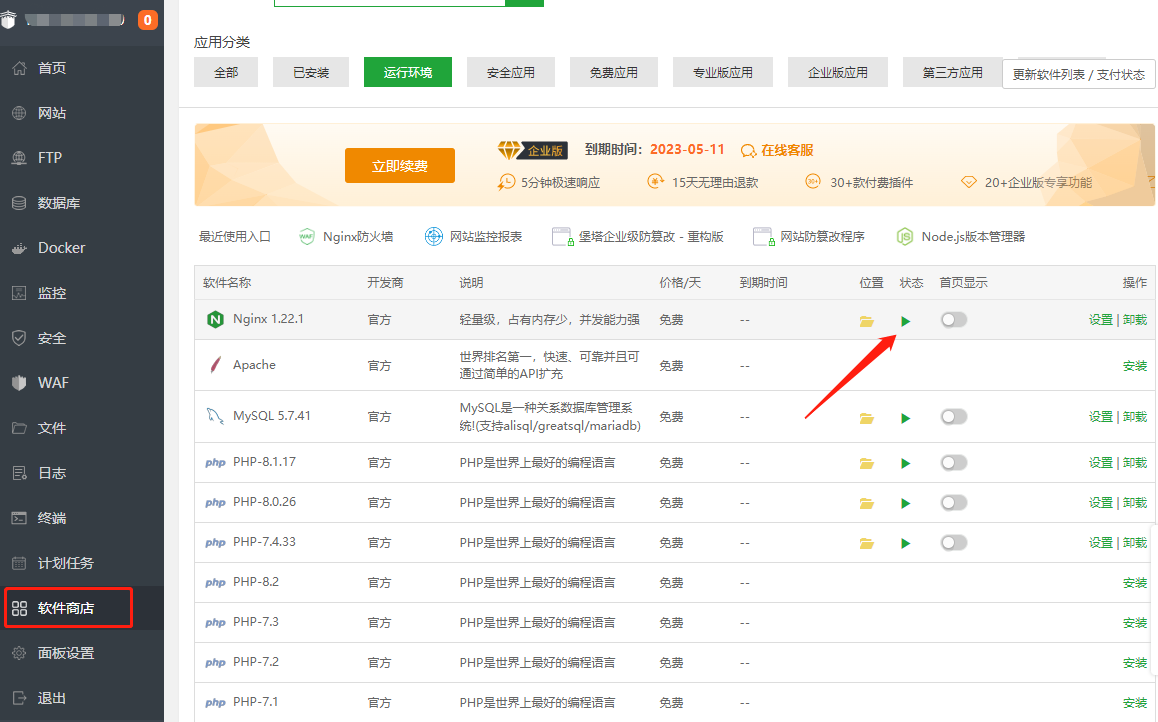The width and height of the screenshot is (1158, 722).
Task: Click PHP-8.0.26 green status arrow
Action: [905, 503]
